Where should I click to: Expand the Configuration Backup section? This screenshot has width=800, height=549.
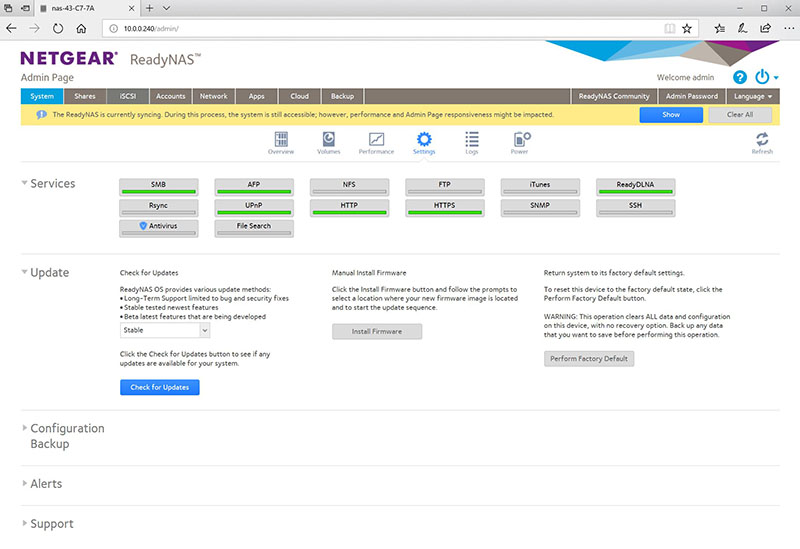tap(66, 435)
